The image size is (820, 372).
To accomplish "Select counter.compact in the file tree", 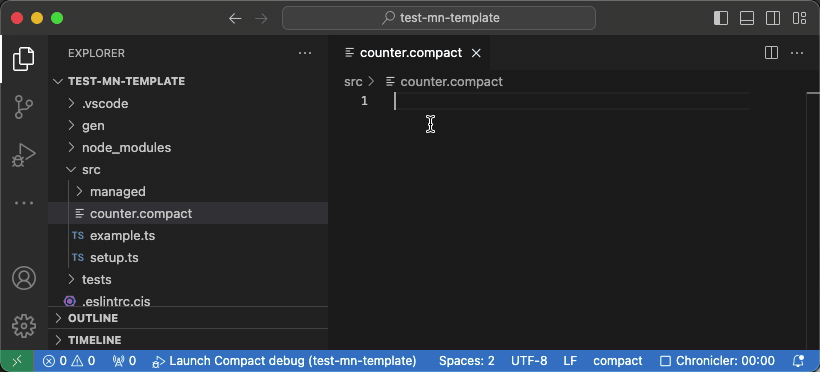I will (188, 213).
